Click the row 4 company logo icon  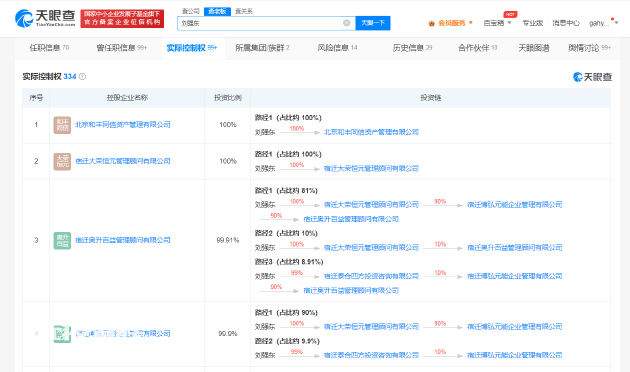(62, 334)
